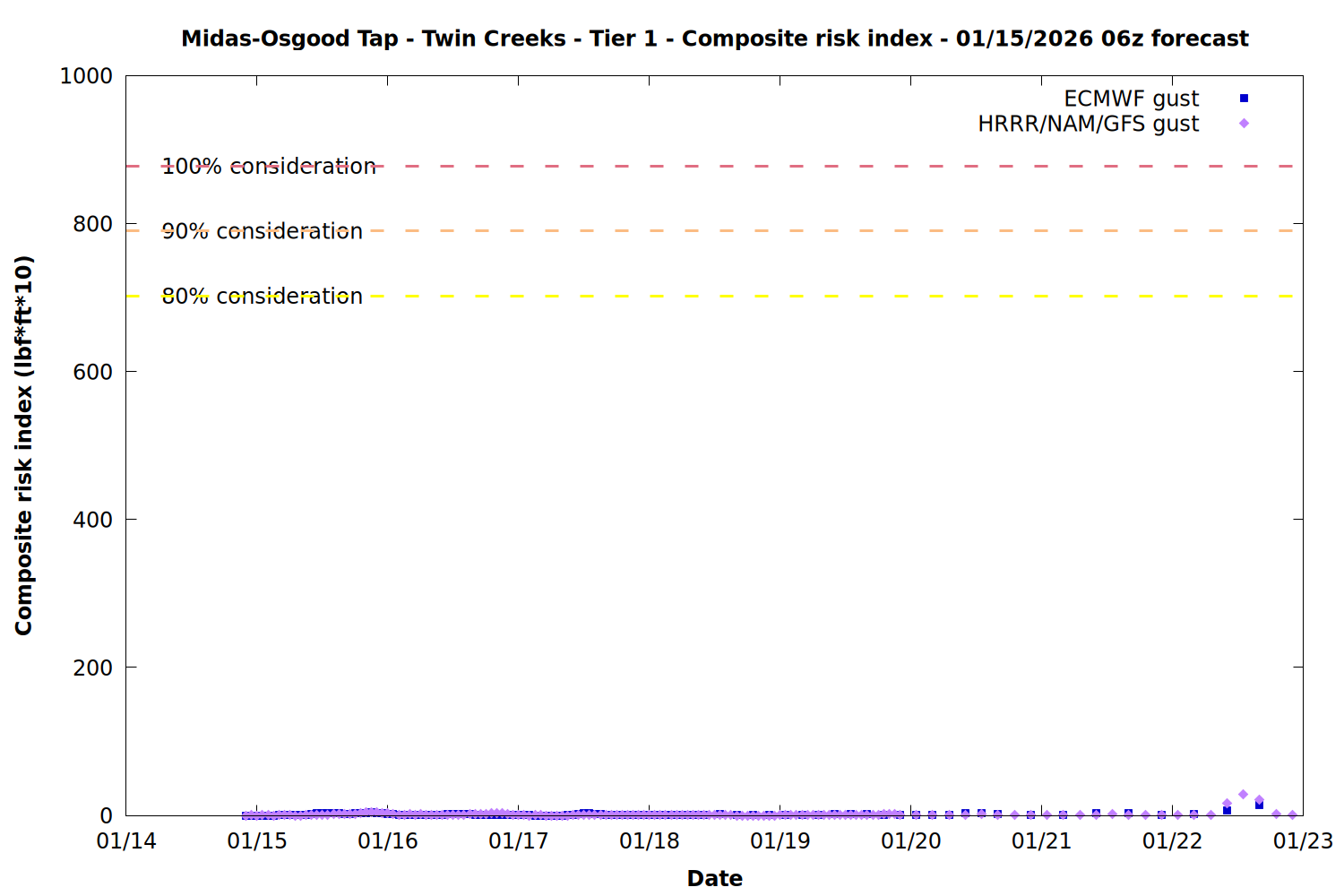The image size is (1344, 896).
Task: Click the 01/17 date tick label
Action: [519, 841]
